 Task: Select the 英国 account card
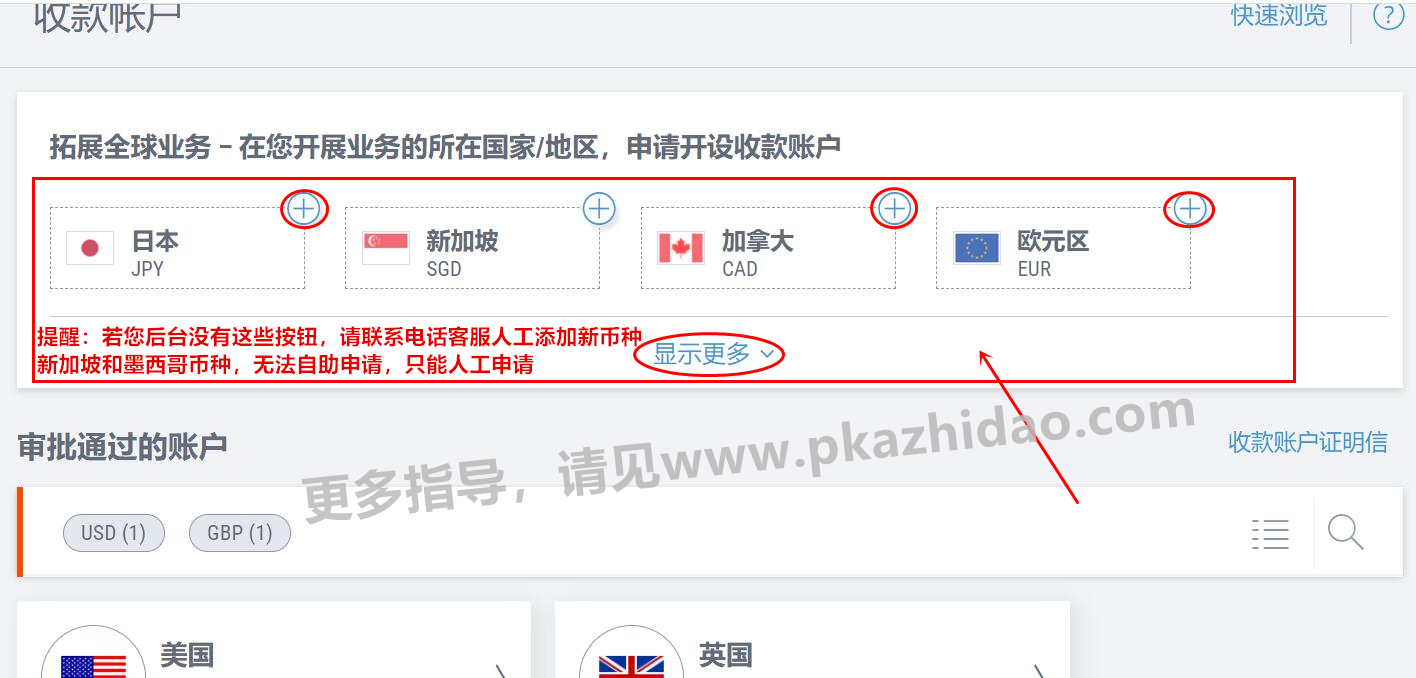[812, 640]
